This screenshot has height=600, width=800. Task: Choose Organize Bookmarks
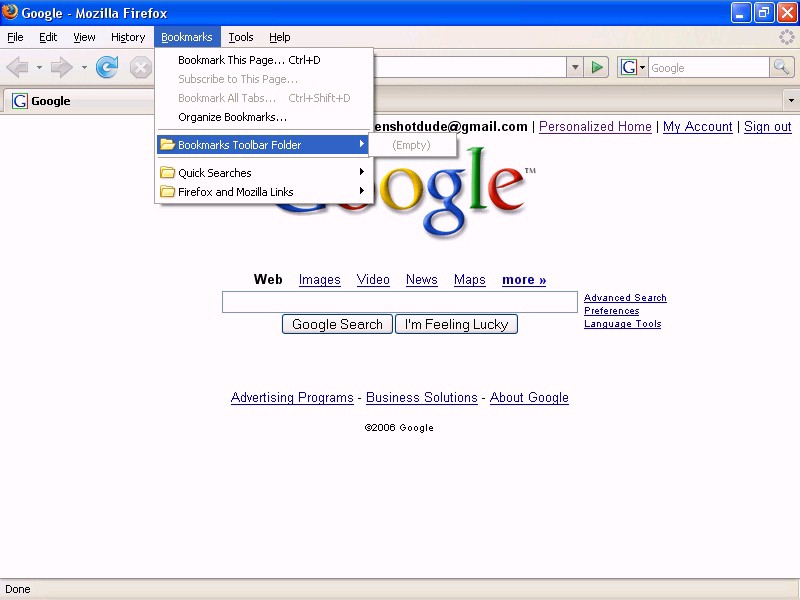click(x=264, y=117)
